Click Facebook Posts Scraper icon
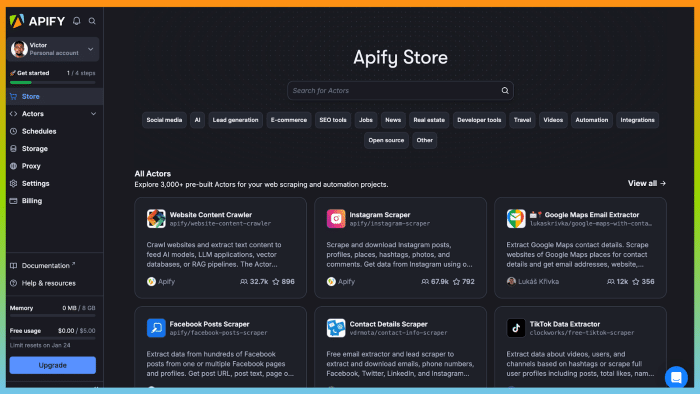 156,328
